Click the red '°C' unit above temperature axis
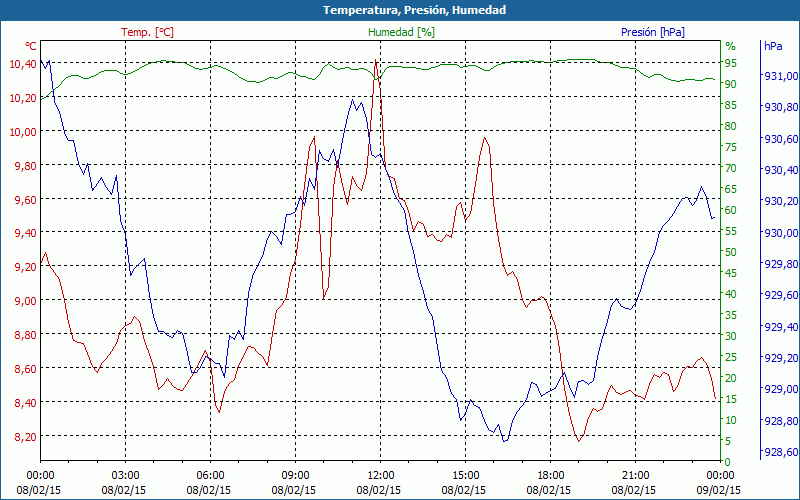800x500 pixels. pyautogui.click(x=31, y=46)
